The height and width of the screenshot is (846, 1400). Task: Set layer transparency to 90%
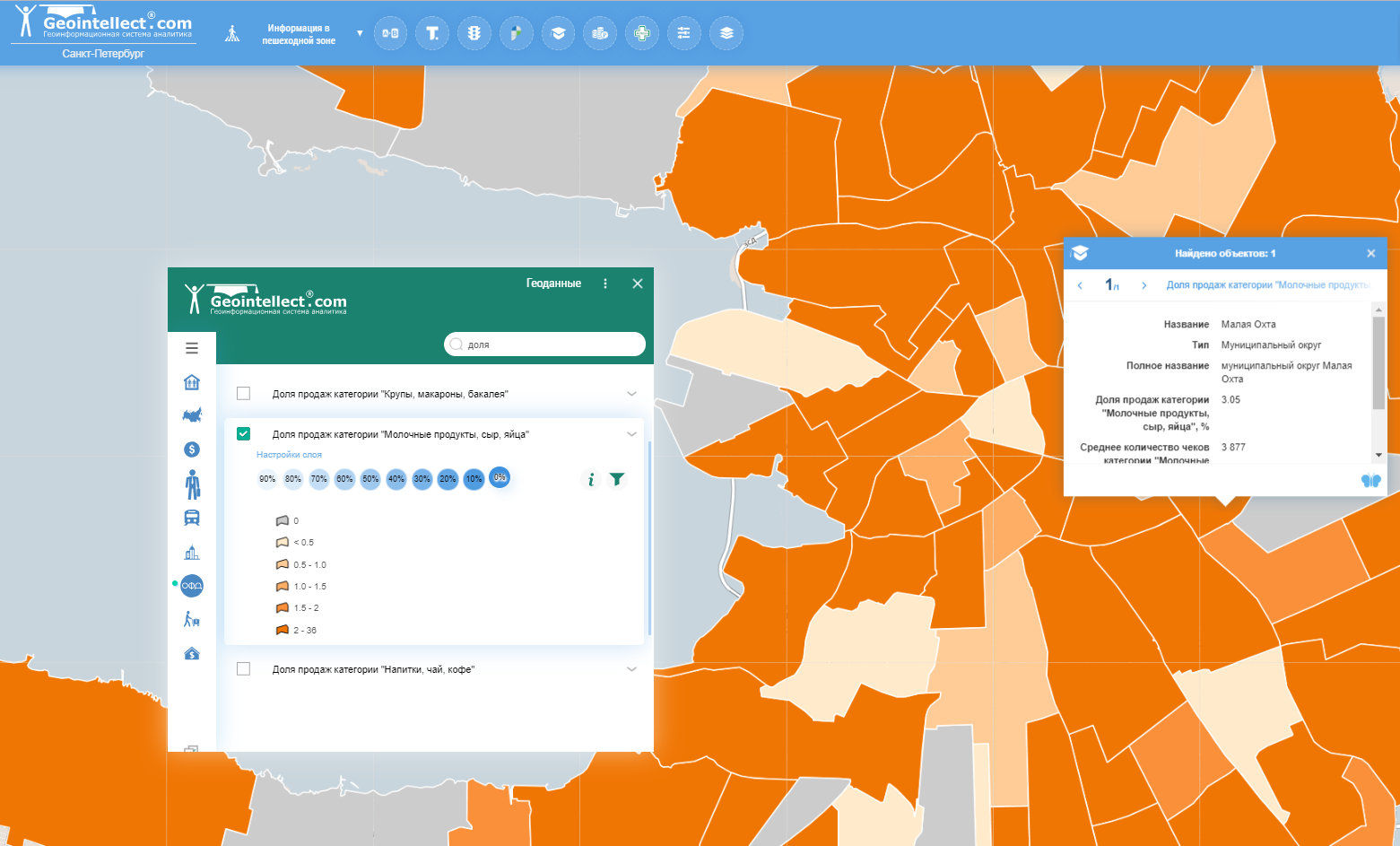pyautogui.click(x=267, y=479)
